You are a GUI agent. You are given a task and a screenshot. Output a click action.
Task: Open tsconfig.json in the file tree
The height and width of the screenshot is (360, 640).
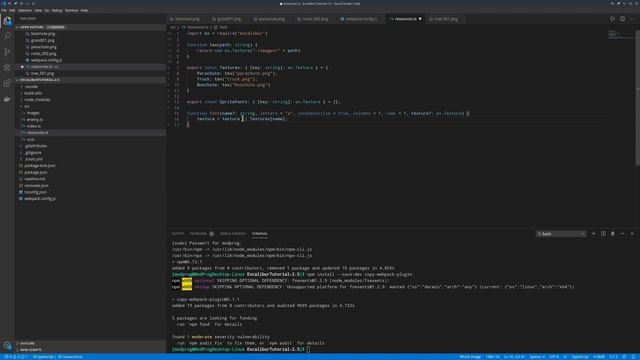(x=35, y=192)
